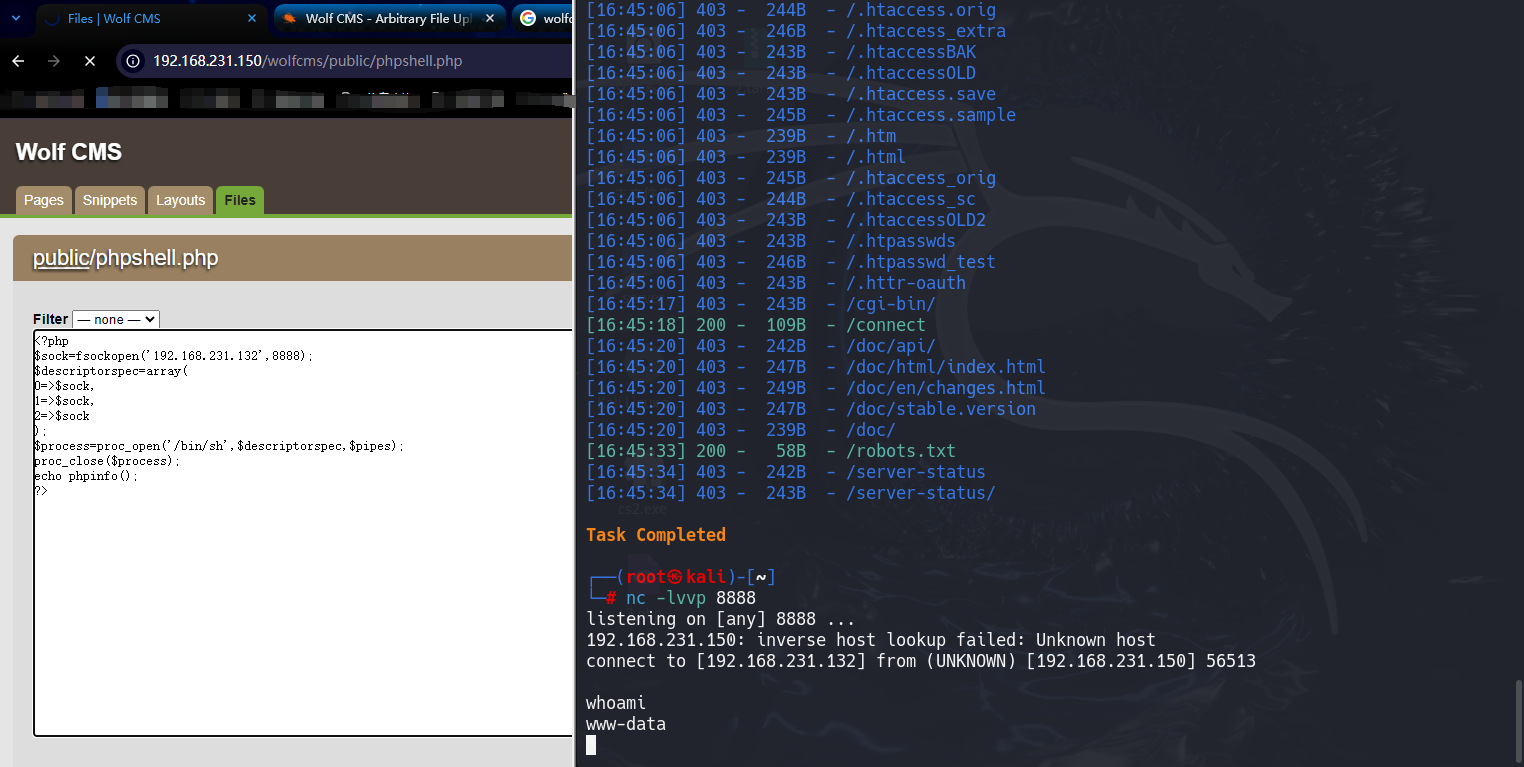Click the browser back arrow
The height and width of the screenshot is (767, 1524).
click(18, 61)
